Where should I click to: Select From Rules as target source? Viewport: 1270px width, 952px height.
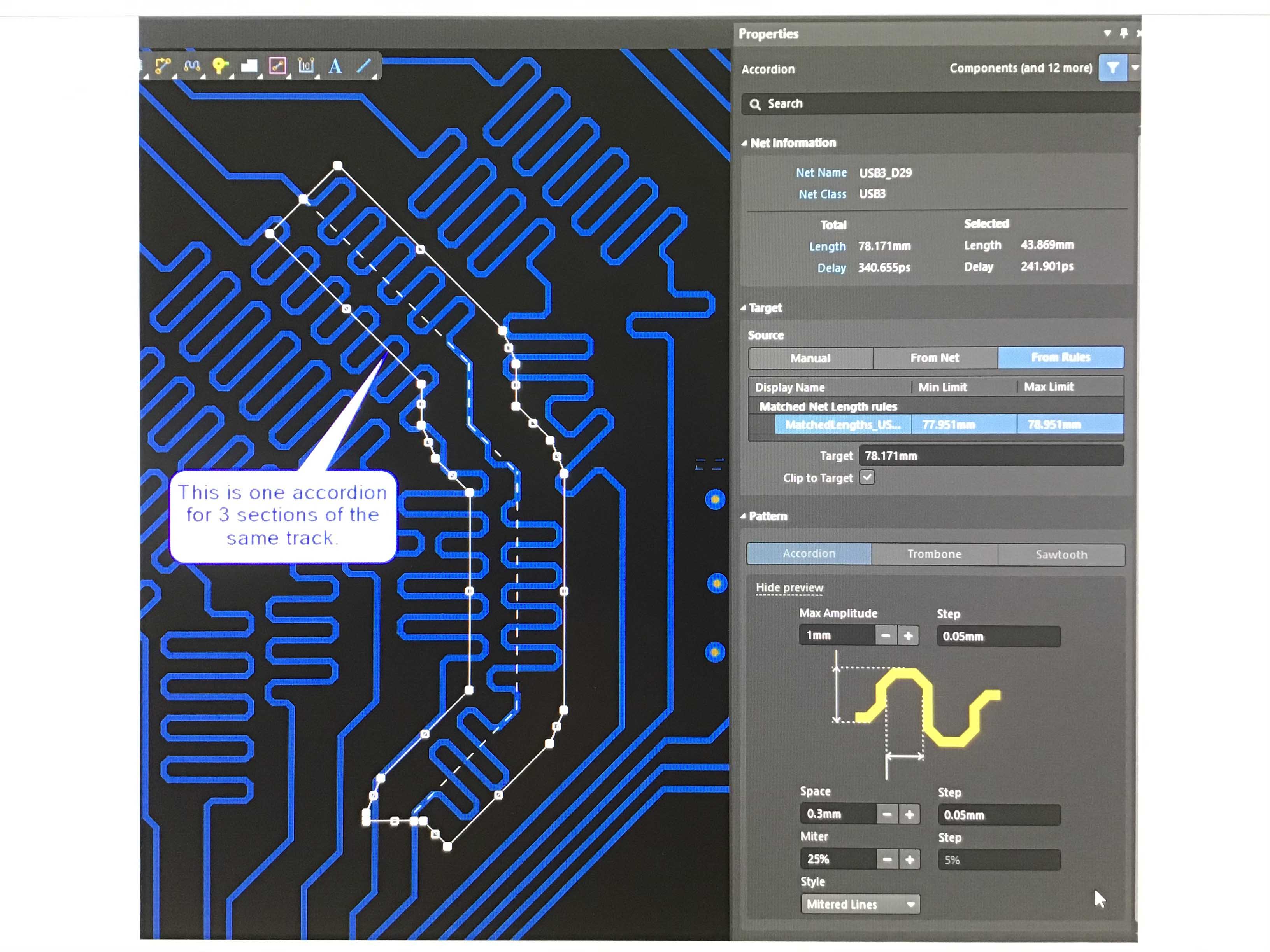[x=1060, y=357]
